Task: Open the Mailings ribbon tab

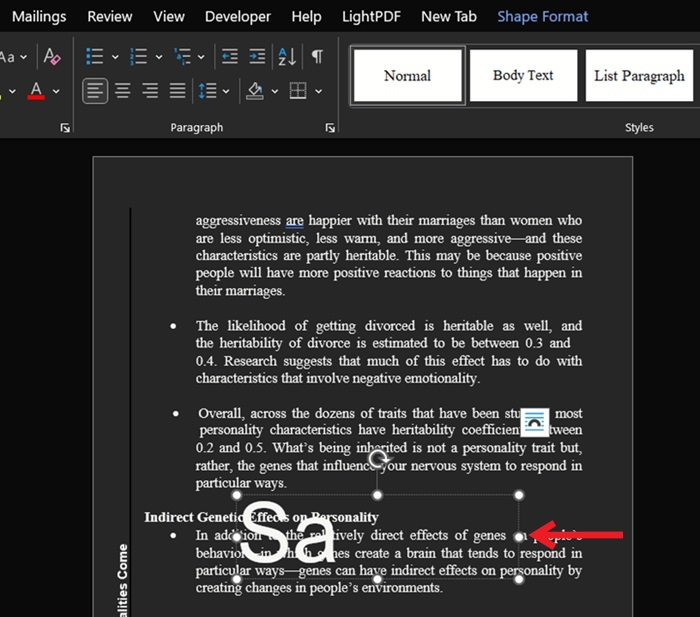Action: click(x=39, y=17)
